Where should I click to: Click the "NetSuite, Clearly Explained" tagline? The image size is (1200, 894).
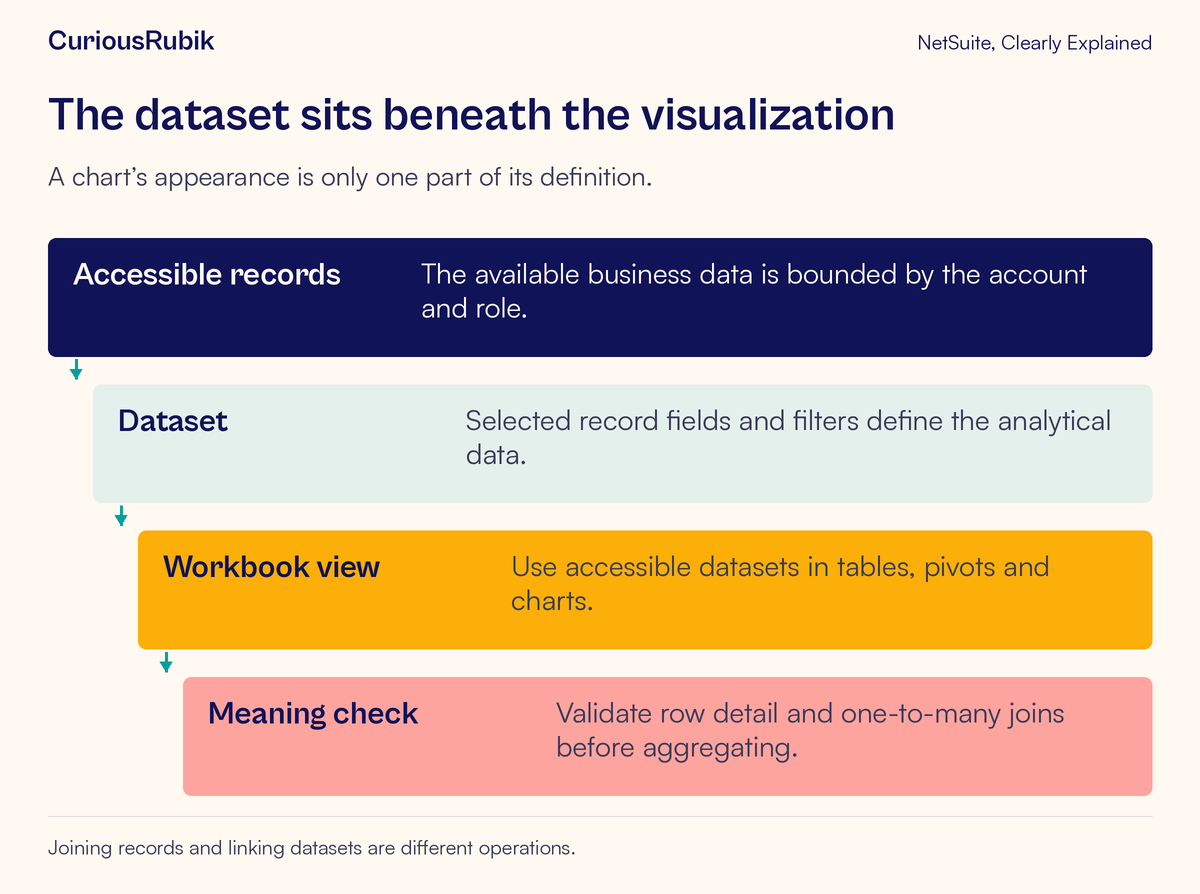pyautogui.click(x=1034, y=43)
